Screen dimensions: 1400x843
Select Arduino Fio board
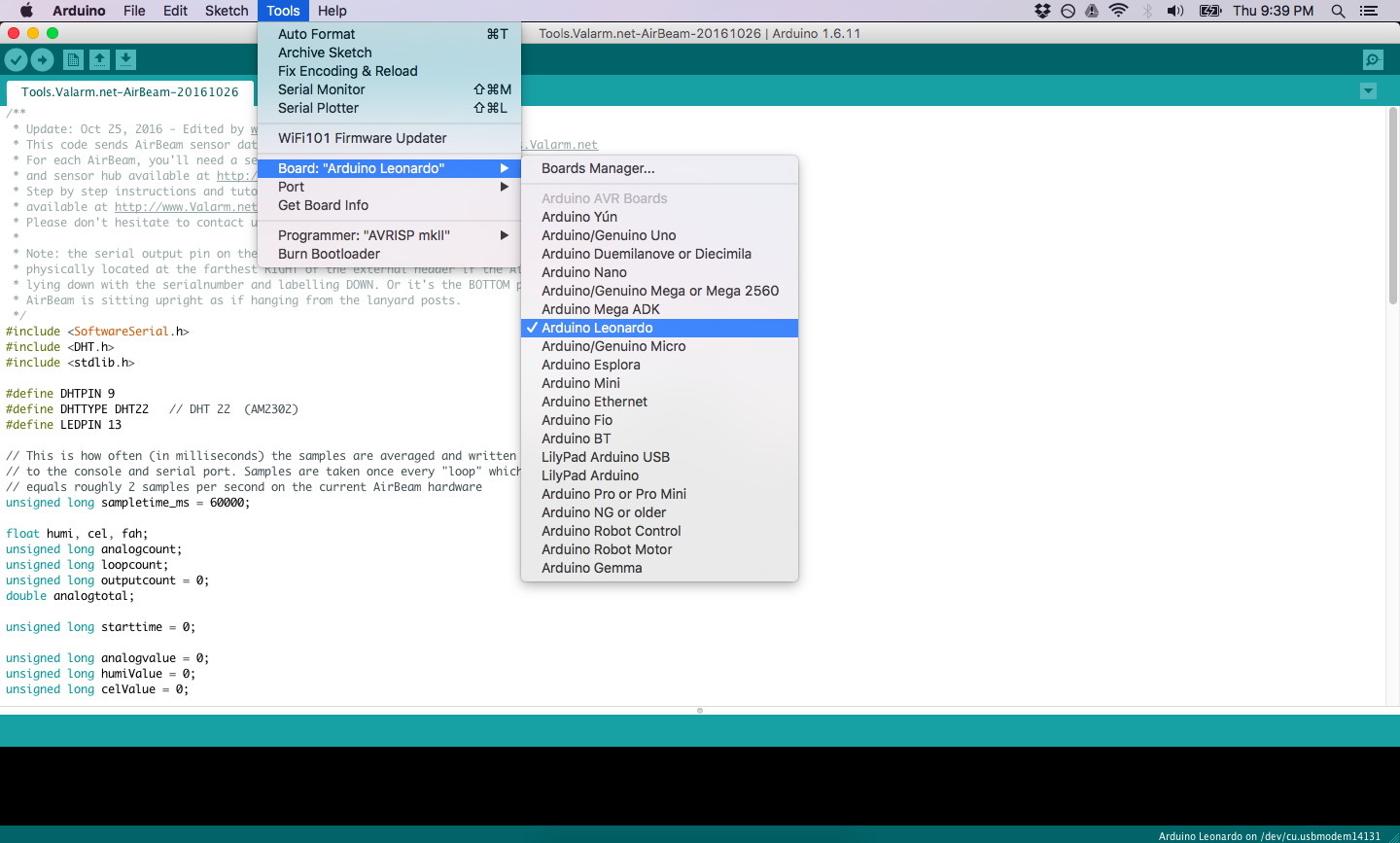pos(659,420)
